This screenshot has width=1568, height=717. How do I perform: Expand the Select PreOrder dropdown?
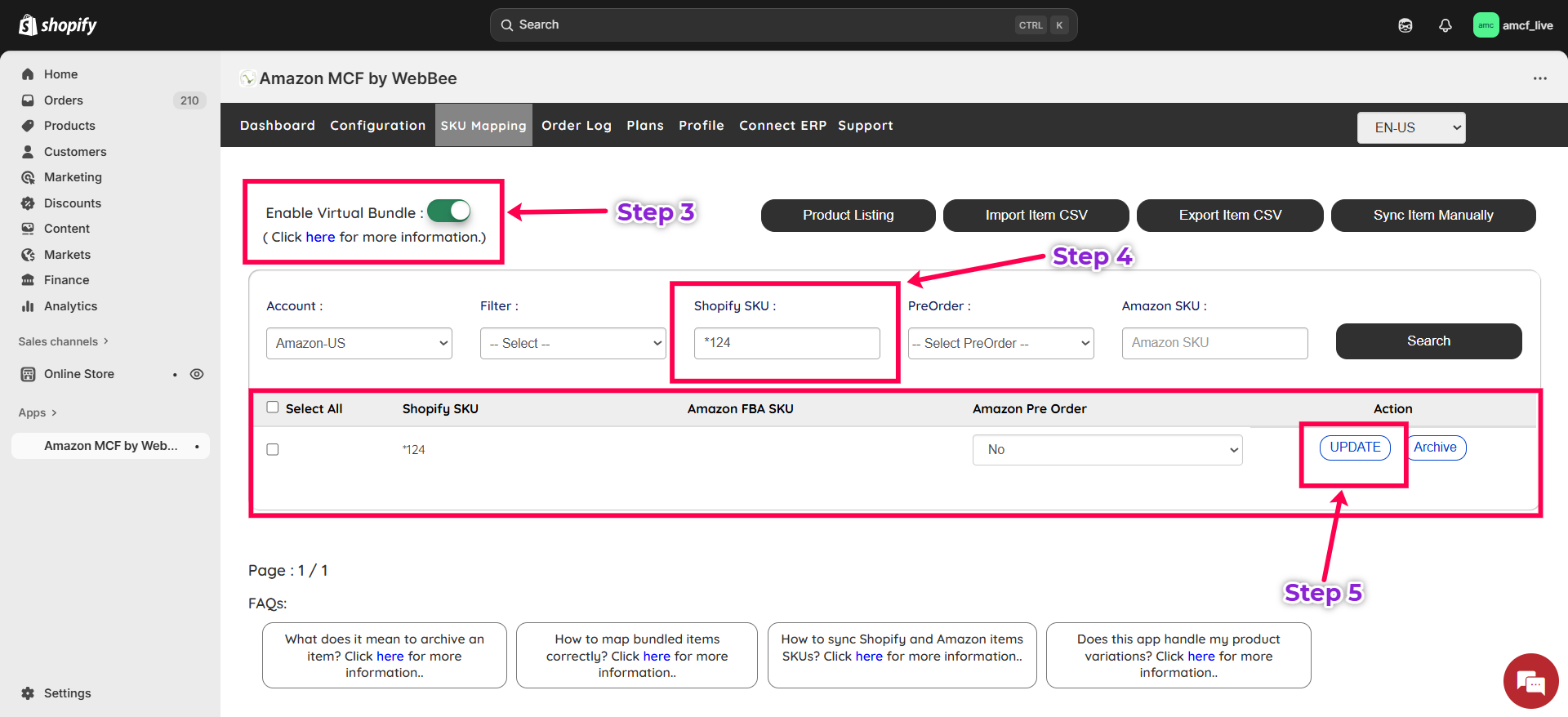point(1000,343)
